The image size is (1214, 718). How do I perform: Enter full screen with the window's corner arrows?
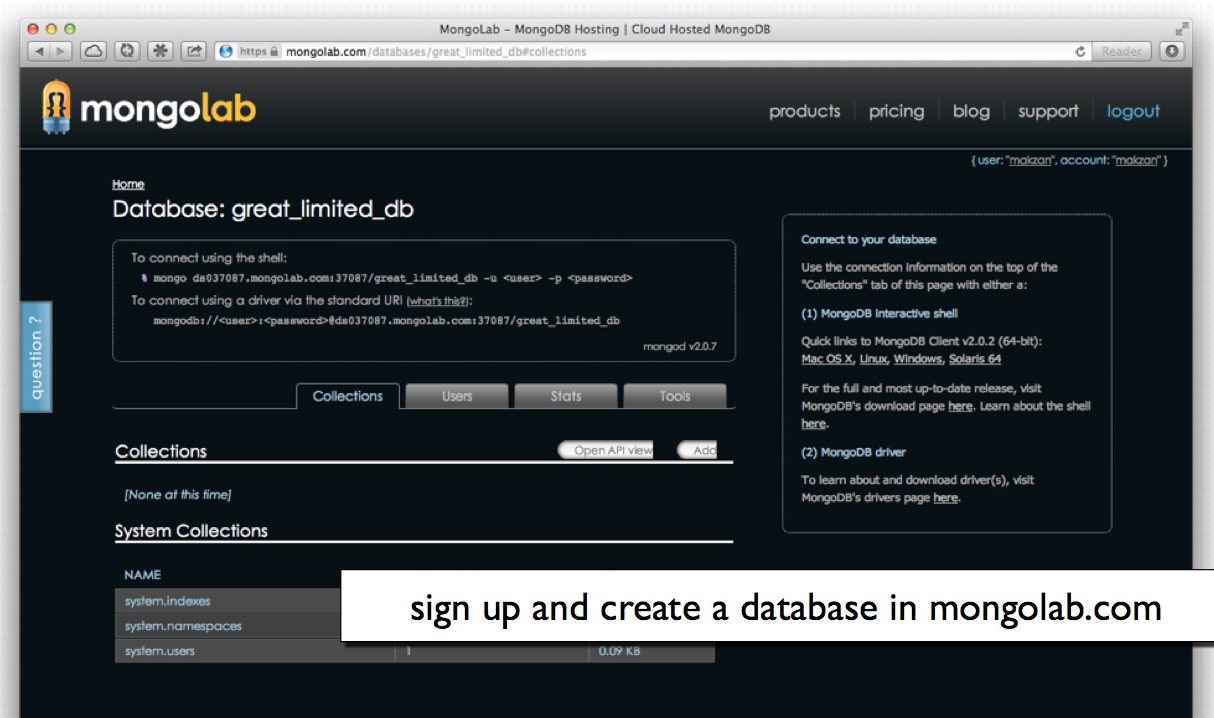tap(1184, 29)
